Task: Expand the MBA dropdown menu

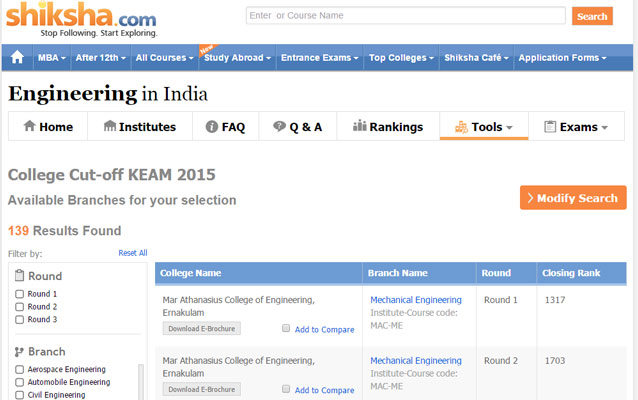Action: pos(51,58)
